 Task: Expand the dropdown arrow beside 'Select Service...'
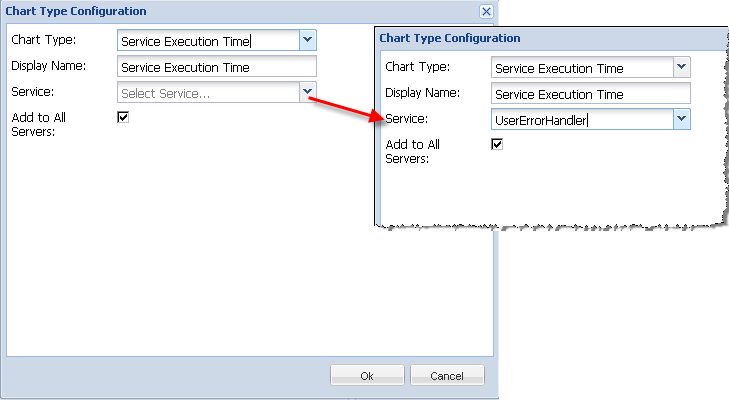307,93
